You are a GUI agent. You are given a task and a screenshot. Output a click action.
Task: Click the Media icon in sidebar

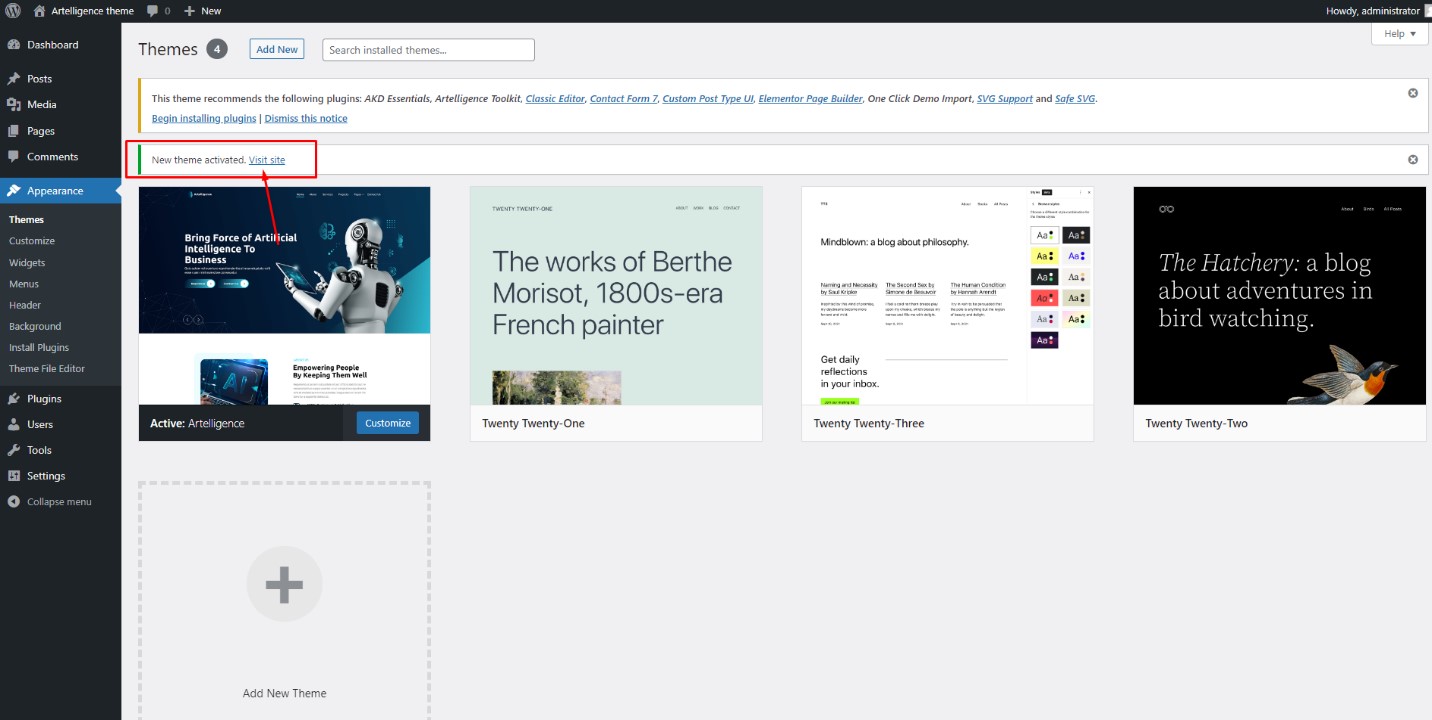(13, 105)
